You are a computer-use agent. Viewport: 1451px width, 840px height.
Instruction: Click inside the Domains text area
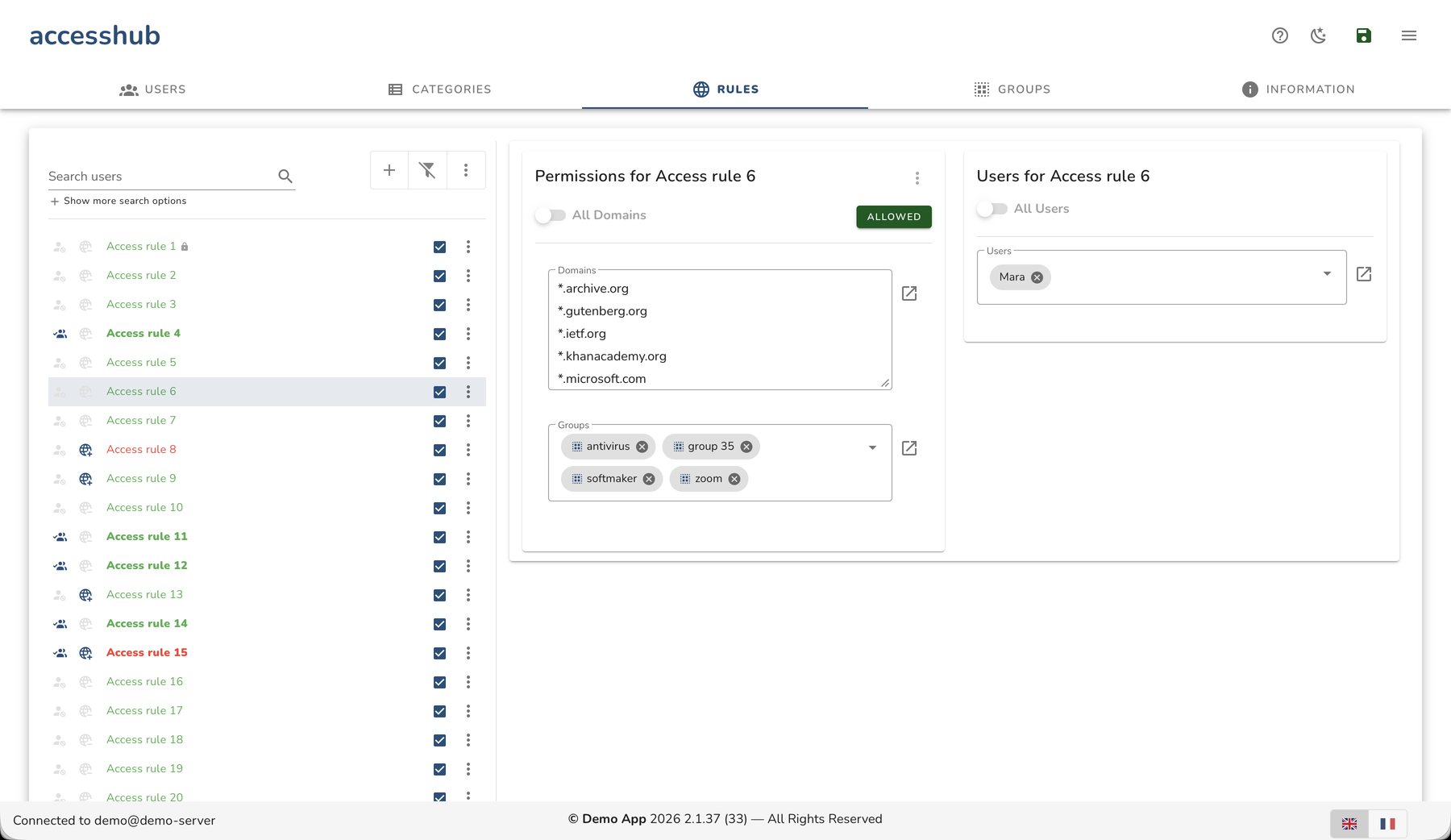(x=720, y=331)
